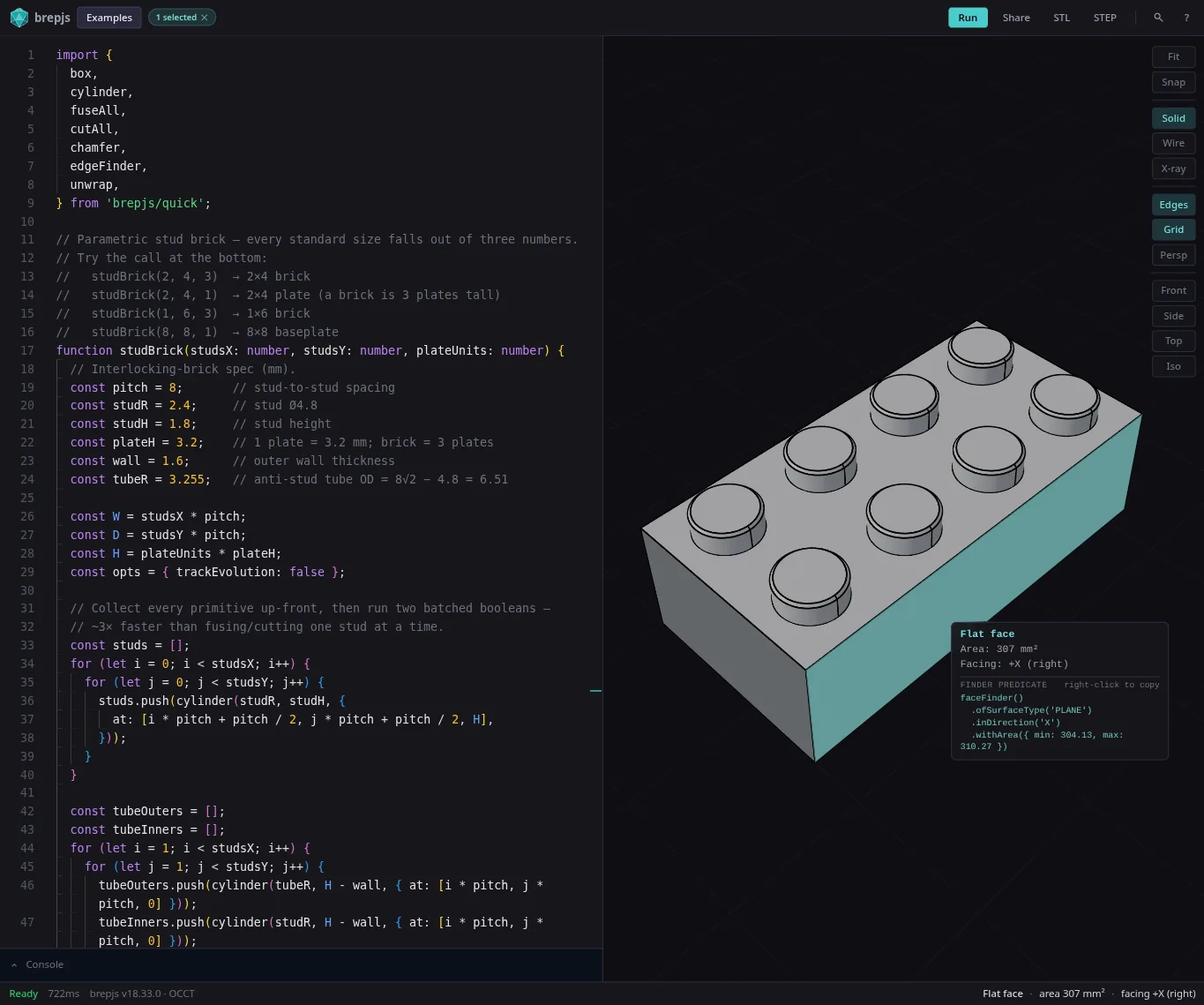Click the 'const pitch = 8;' line
Screen dimensions: 1204x1005
point(126,387)
